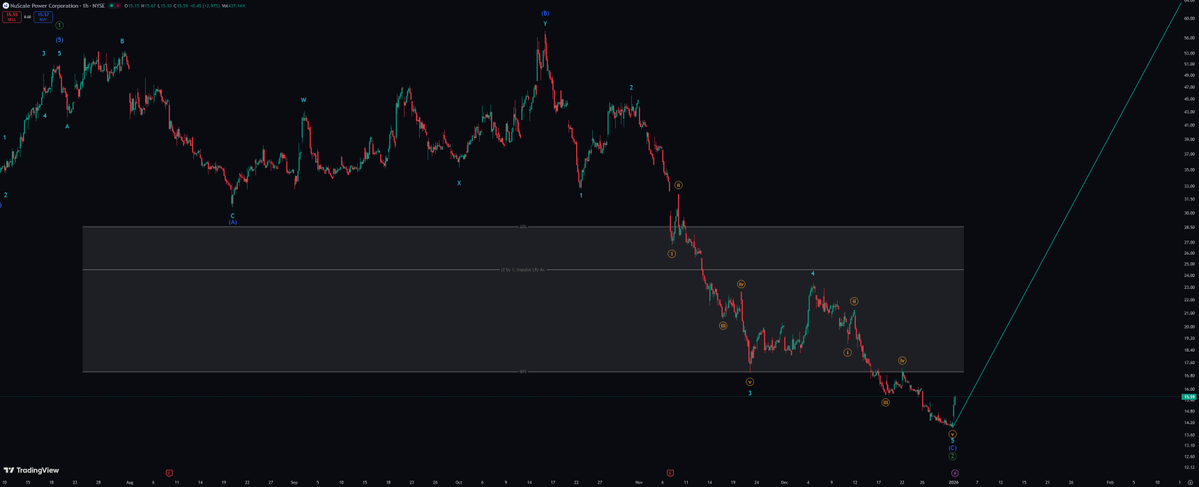Click the blue BUY price button
Screen dimensions: 1199x487
tap(43, 16)
